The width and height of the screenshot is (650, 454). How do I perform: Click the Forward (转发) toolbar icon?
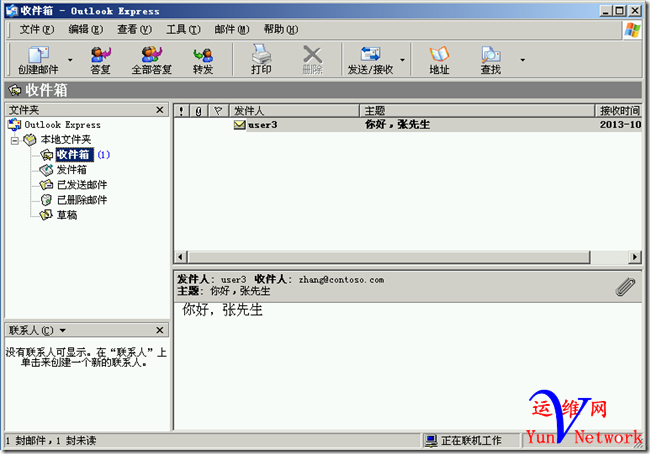click(203, 60)
